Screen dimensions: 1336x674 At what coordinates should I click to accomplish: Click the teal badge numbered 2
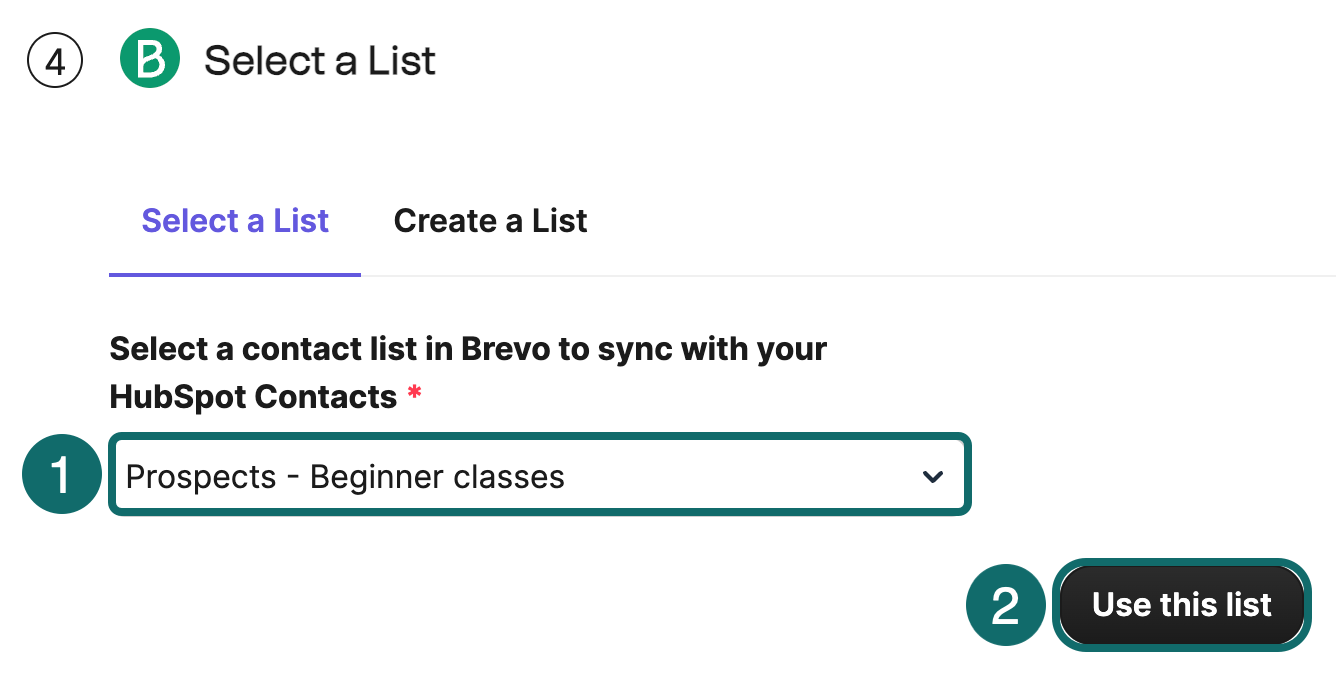1005,605
